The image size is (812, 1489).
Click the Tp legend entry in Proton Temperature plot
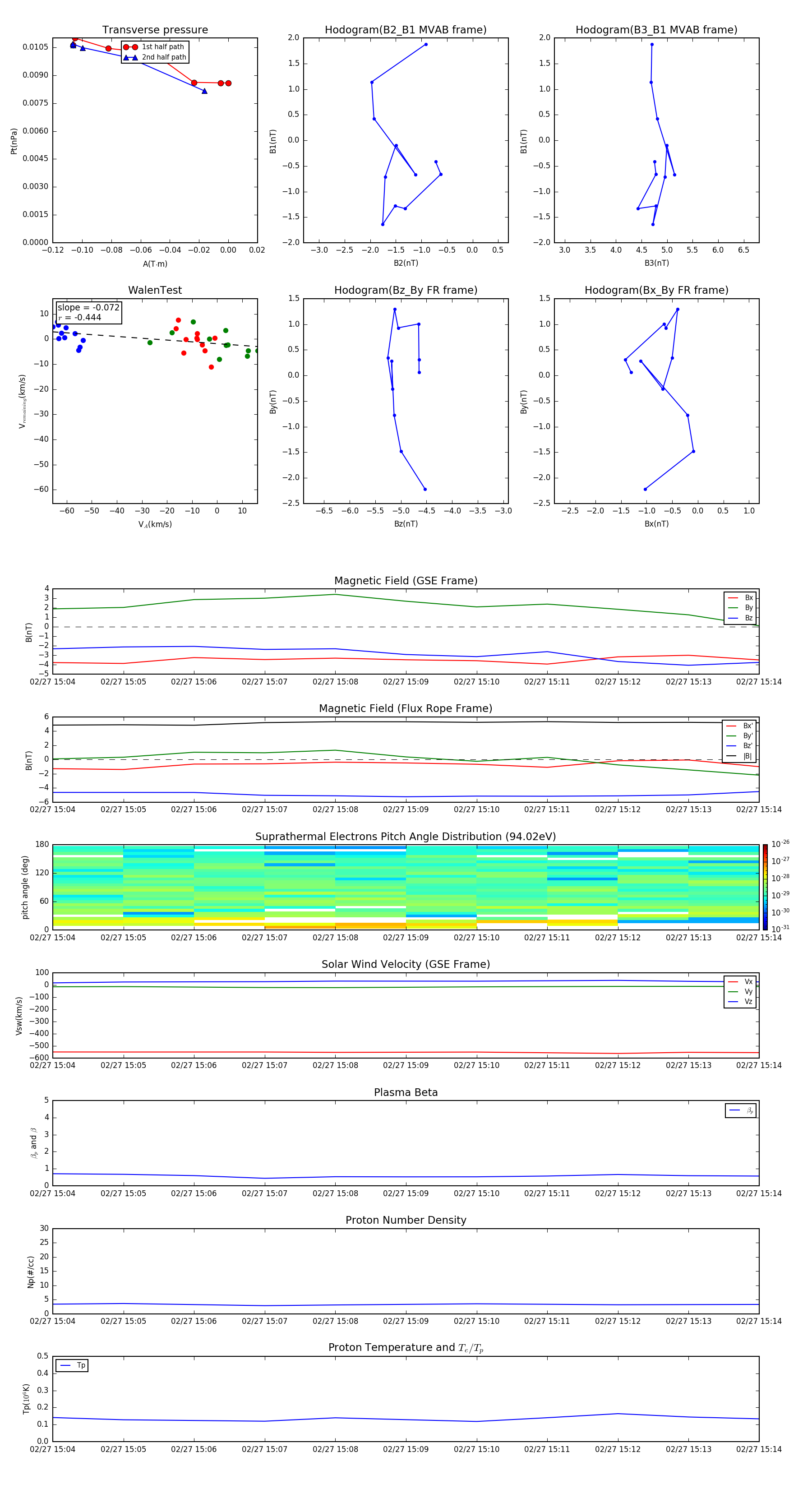[x=72, y=1365]
